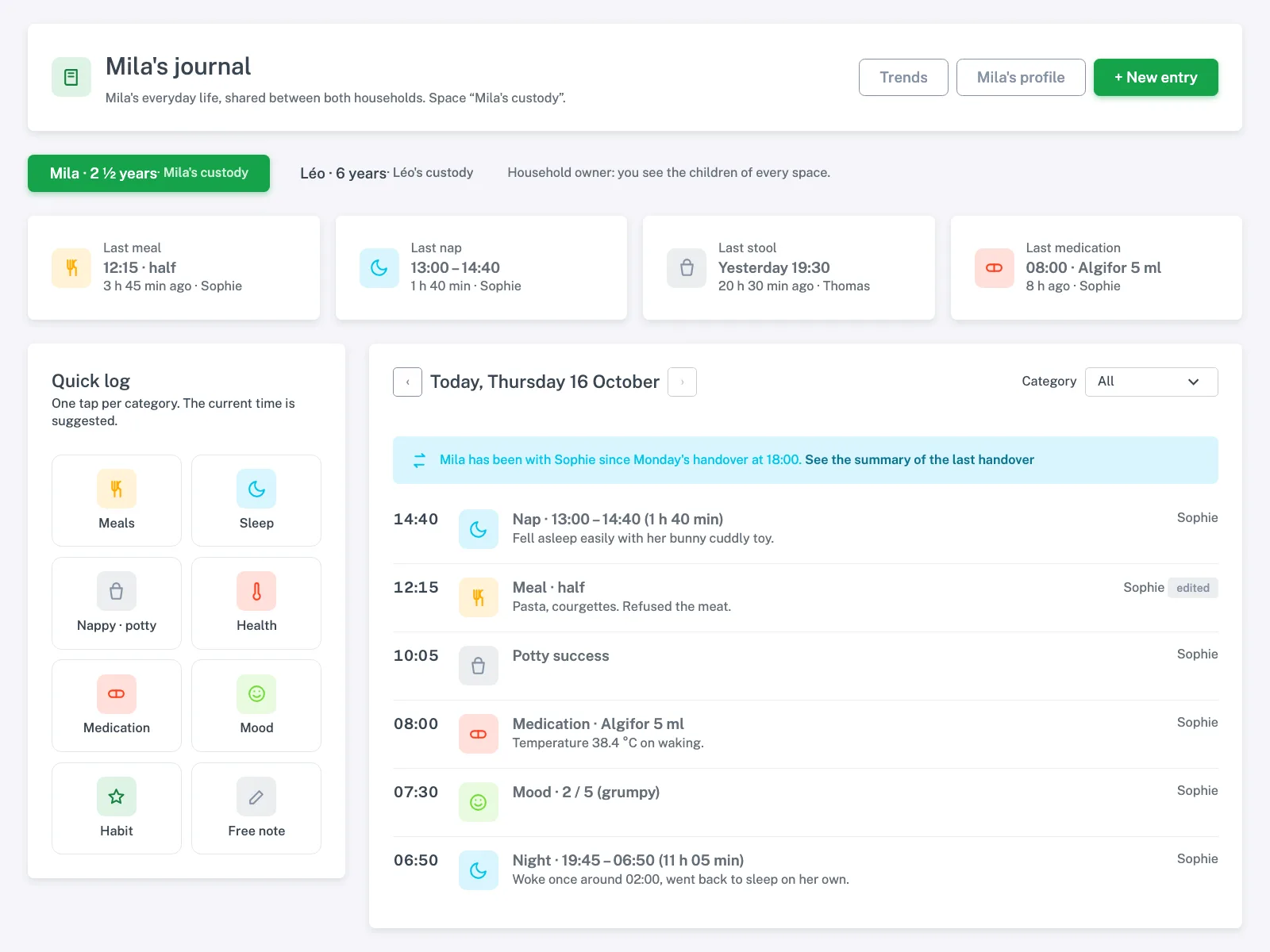1270x952 pixels.
Task: Click smiley icon of 07:30 Mood entry
Action: point(479,802)
